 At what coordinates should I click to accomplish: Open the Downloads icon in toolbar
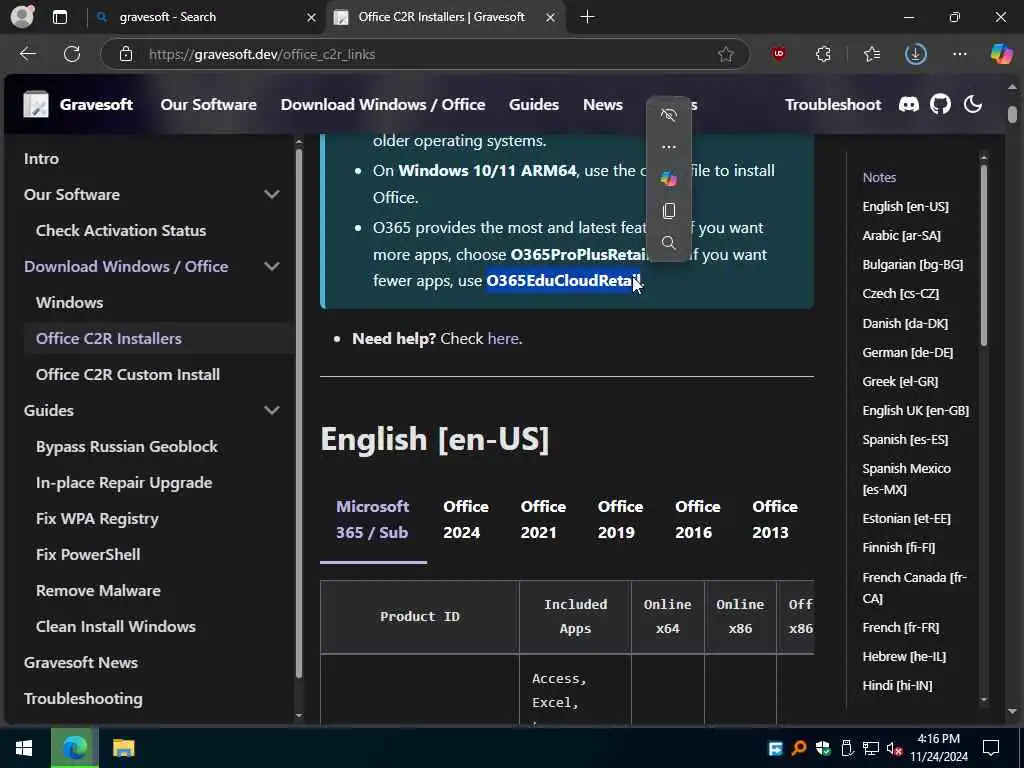916,54
